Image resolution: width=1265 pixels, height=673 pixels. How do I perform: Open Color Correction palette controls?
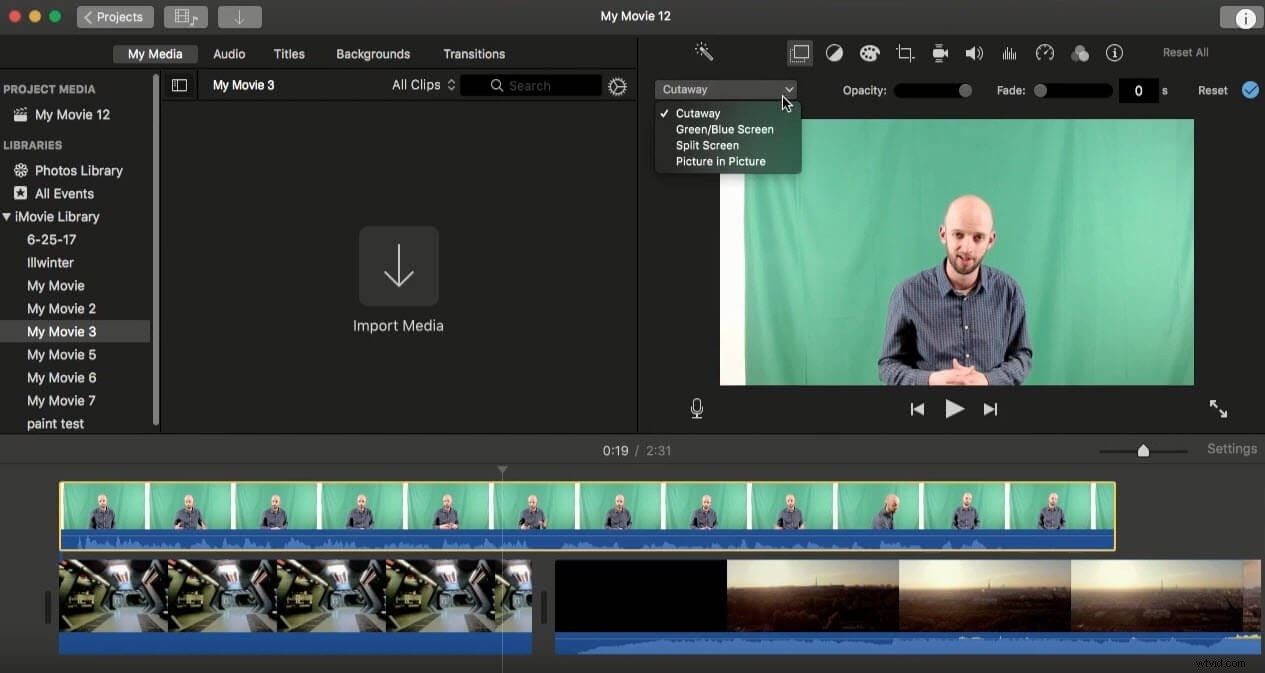tap(870, 52)
